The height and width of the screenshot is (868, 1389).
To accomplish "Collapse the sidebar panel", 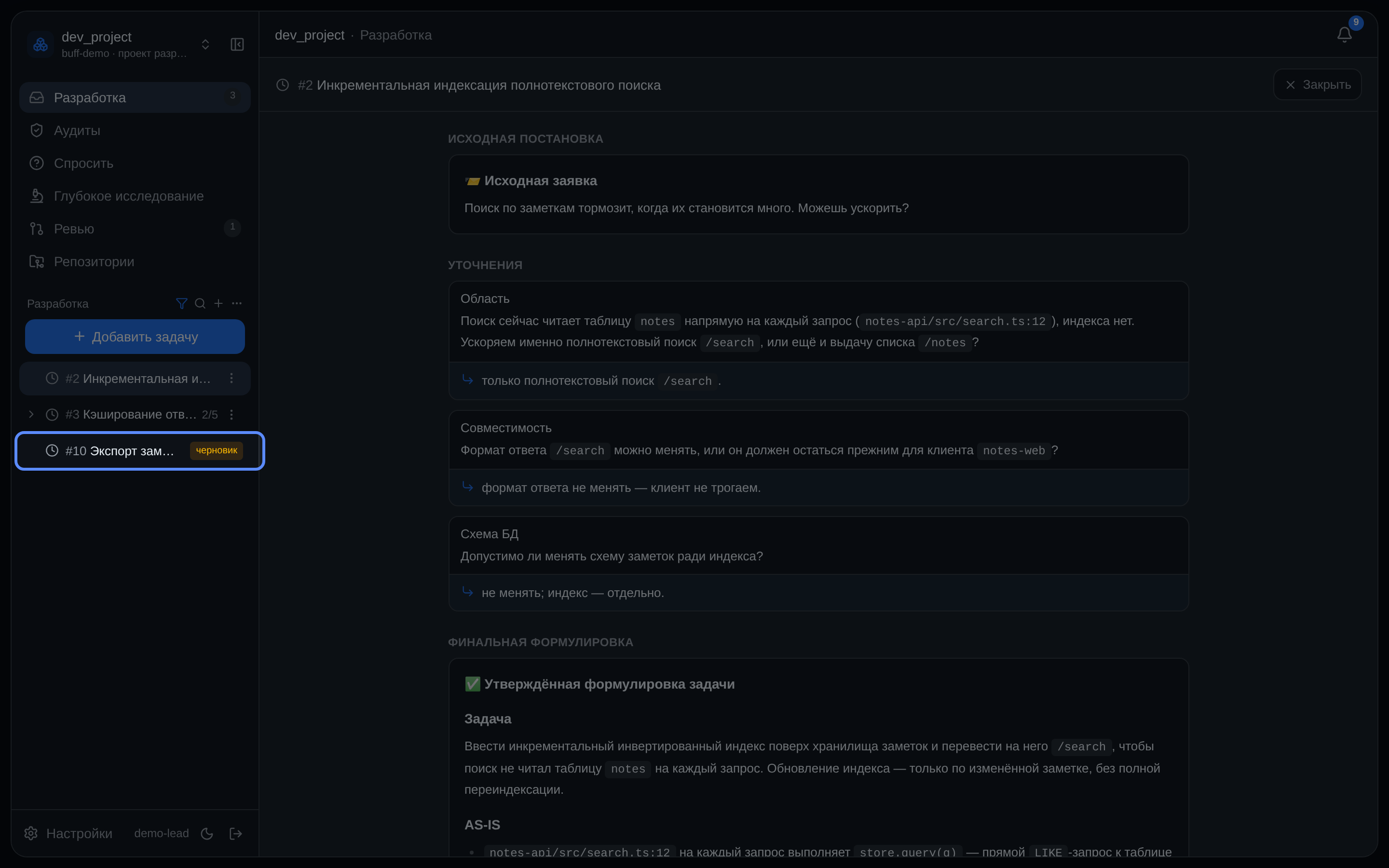I will (x=237, y=44).
